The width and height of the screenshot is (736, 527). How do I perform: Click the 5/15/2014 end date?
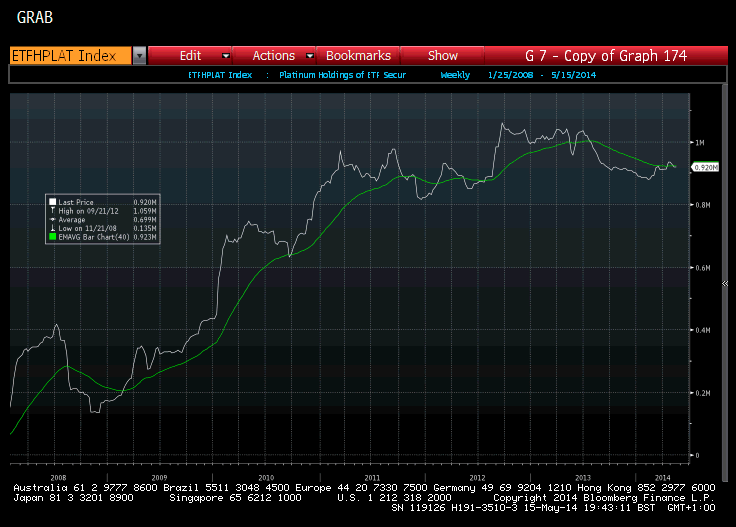(573, 75)
